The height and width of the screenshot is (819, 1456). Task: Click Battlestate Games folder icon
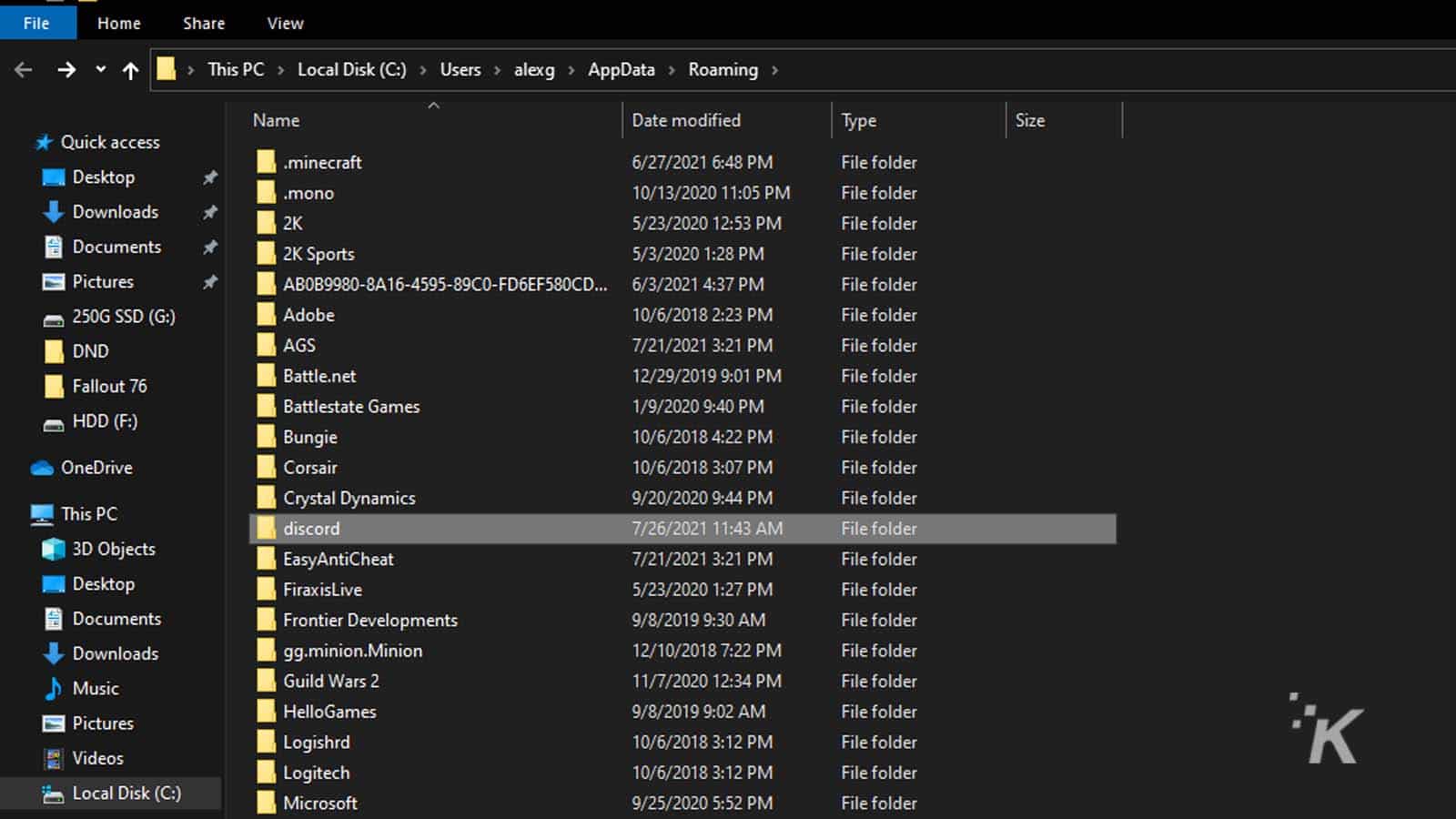[x=266, y=406]
